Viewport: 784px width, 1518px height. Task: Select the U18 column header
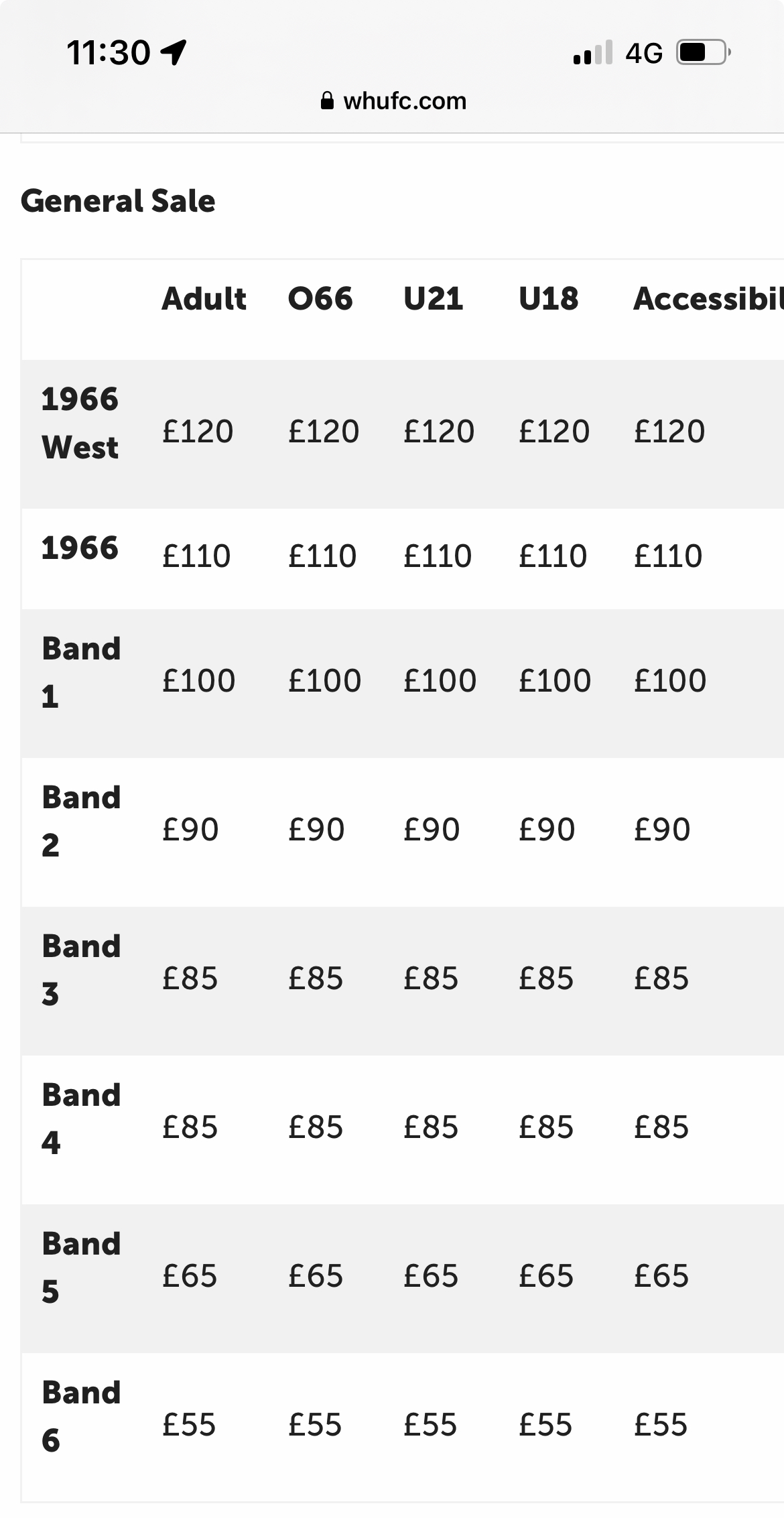pos(548,299)
